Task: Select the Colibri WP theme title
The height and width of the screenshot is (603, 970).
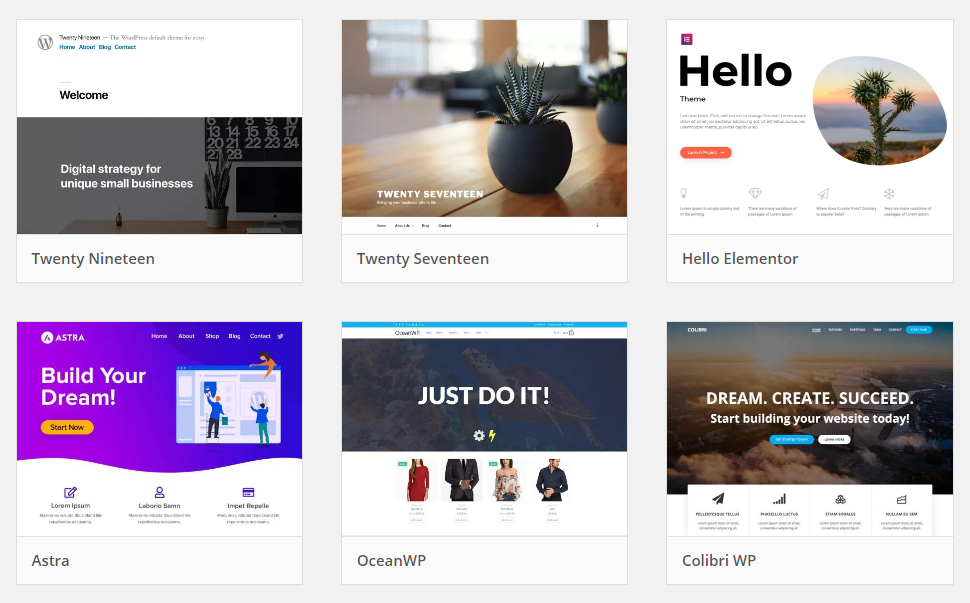Action: 719,560
